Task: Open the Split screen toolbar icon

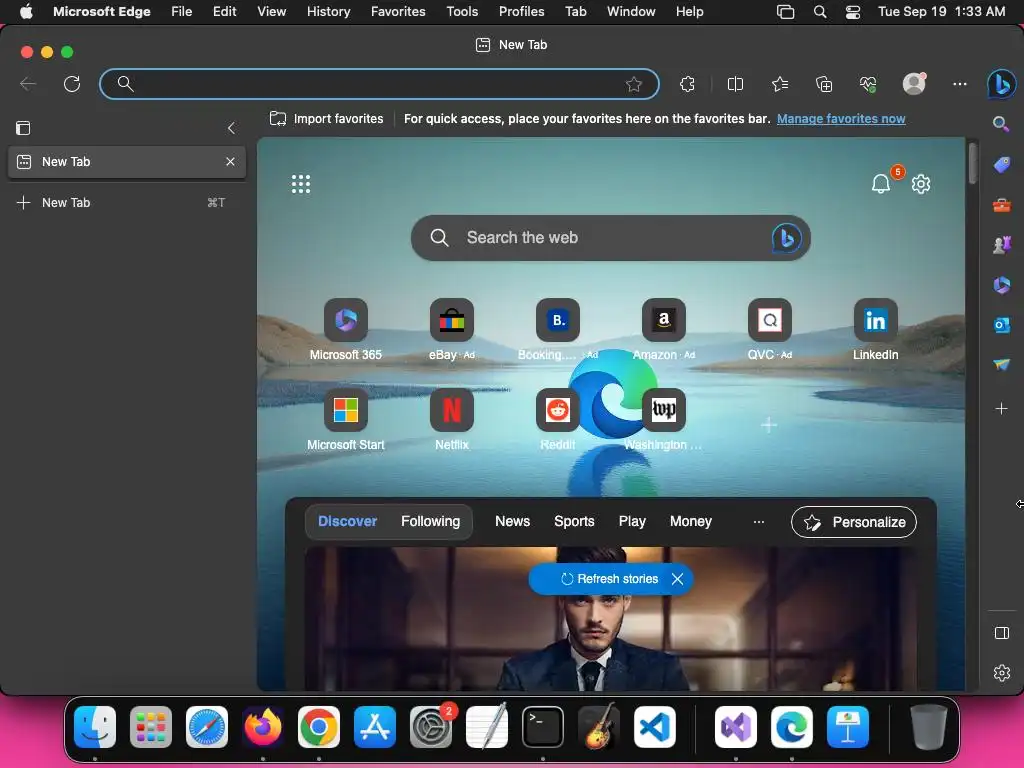Action: (735, 84)
